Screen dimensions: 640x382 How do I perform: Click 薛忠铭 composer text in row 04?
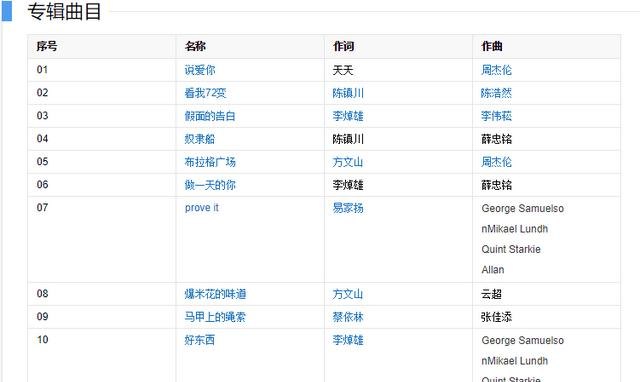(496, 139)
